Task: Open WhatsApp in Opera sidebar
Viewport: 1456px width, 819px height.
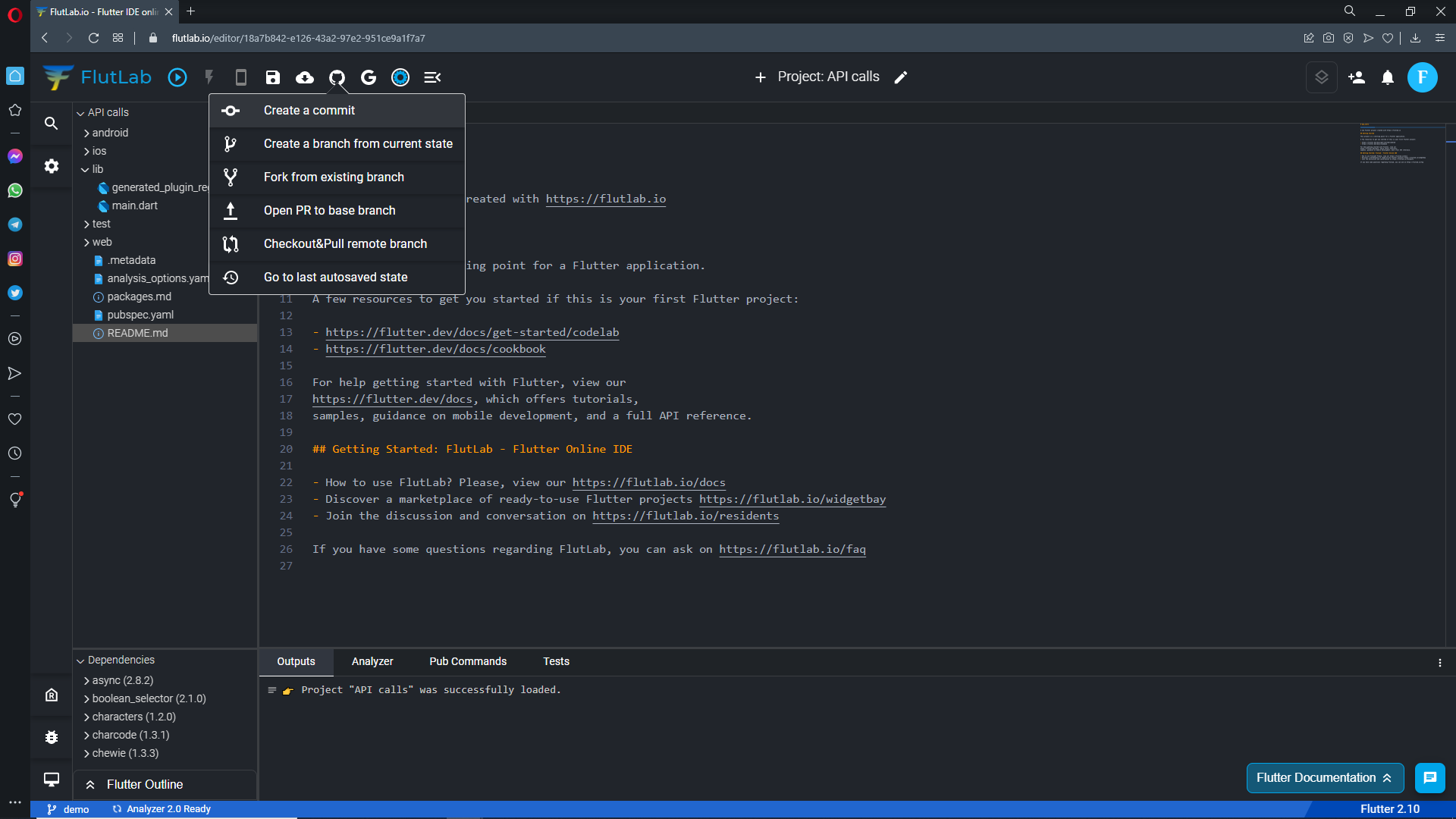Action: pyautogui.click(x=15, y=190)
